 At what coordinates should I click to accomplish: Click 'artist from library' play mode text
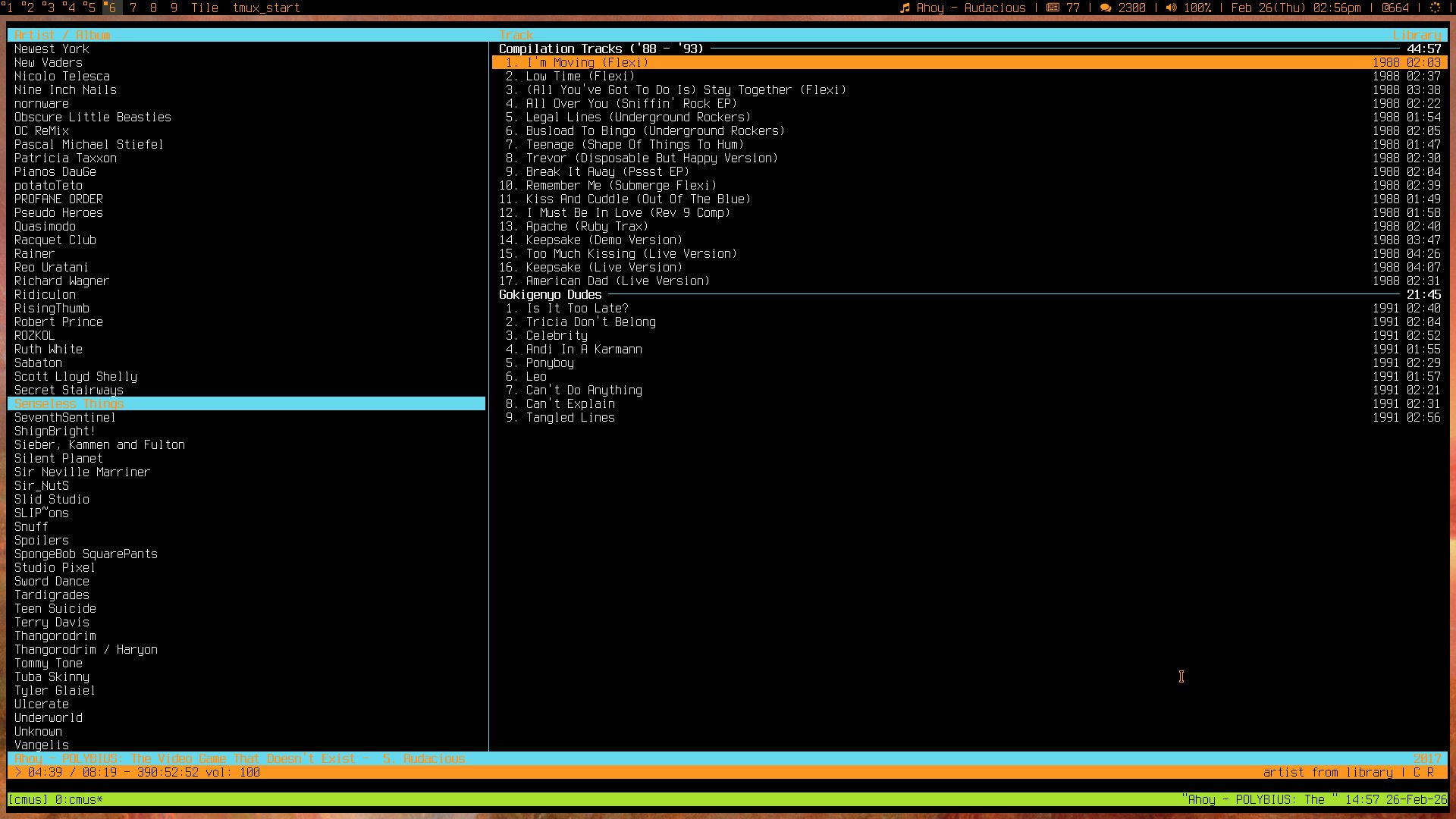click(1327, 772)
